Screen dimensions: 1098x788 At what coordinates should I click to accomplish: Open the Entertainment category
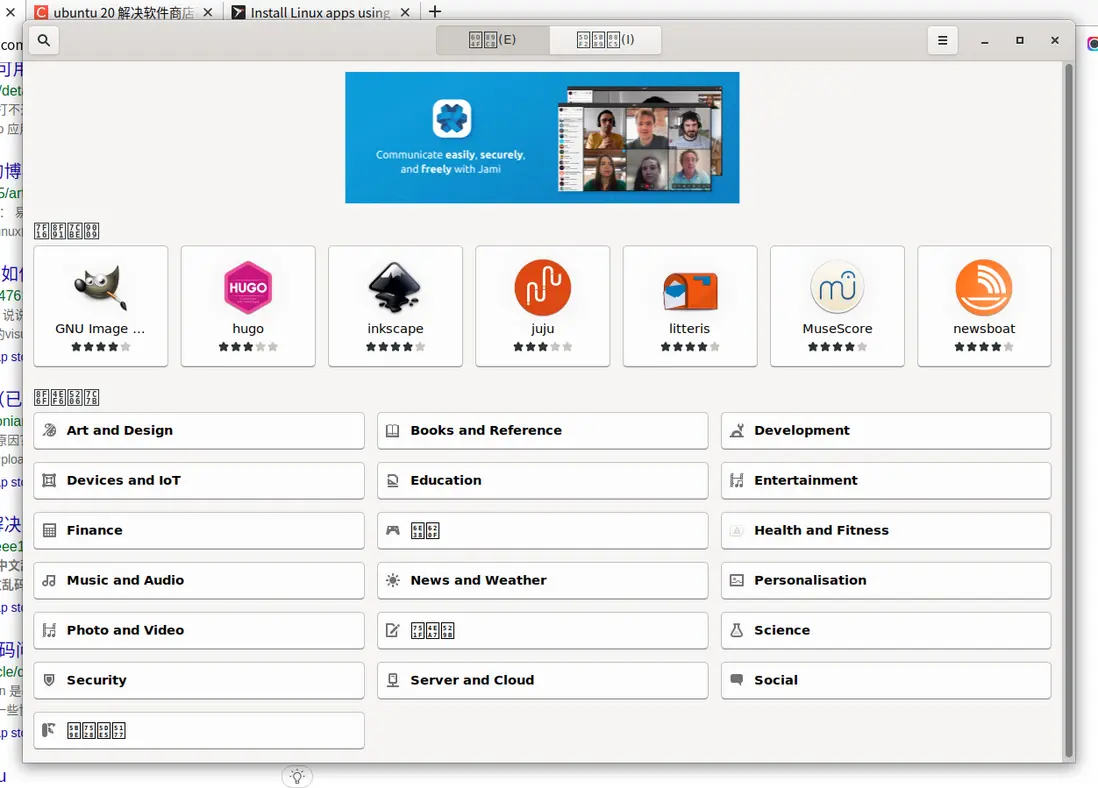[886, 481]
